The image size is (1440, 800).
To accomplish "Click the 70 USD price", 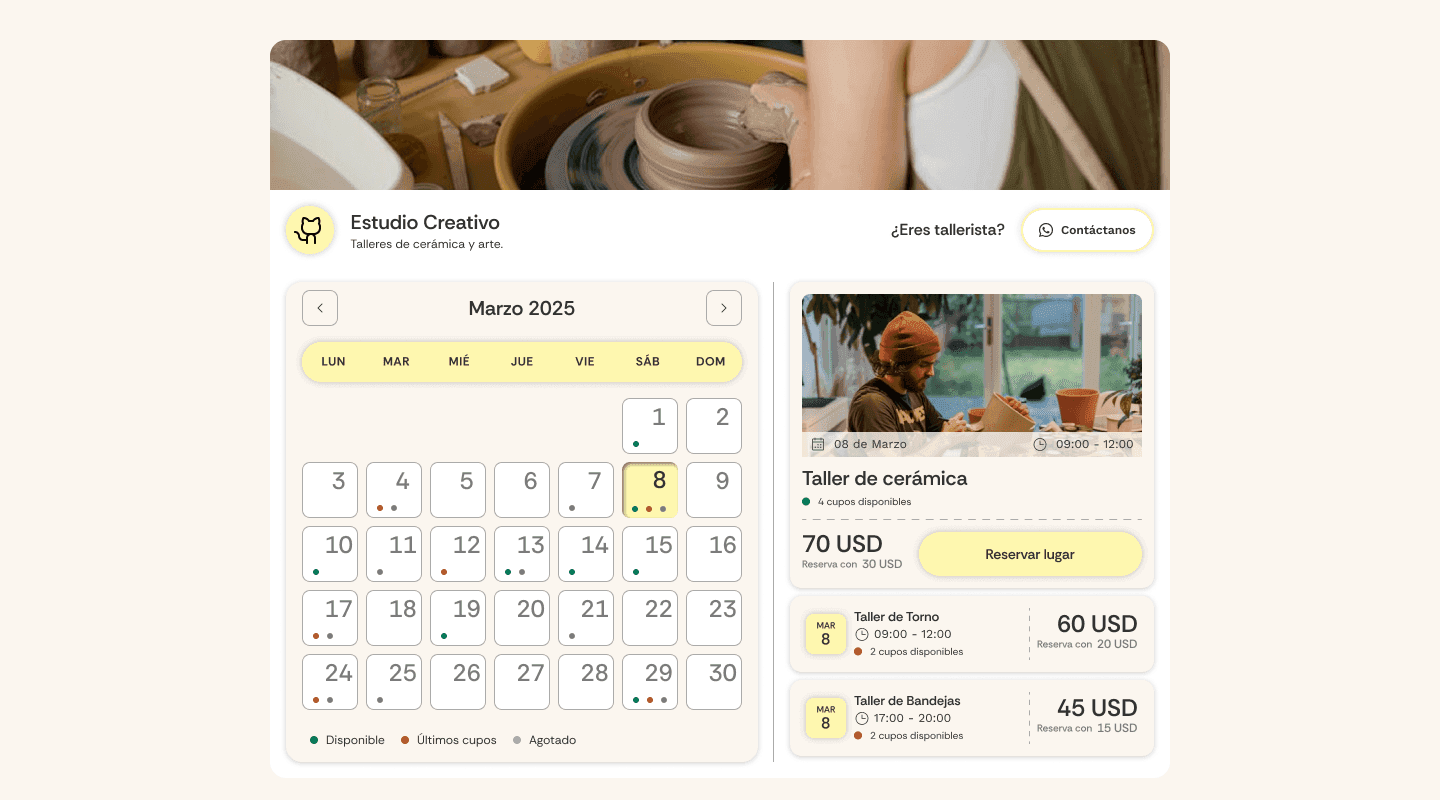I will tap(842, 544).
